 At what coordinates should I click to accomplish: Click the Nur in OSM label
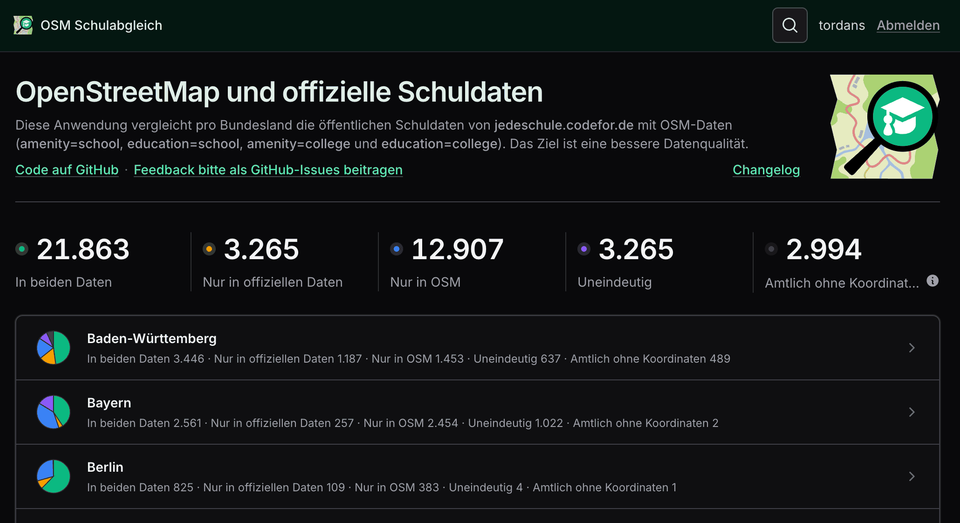click(x=426, y=282)
